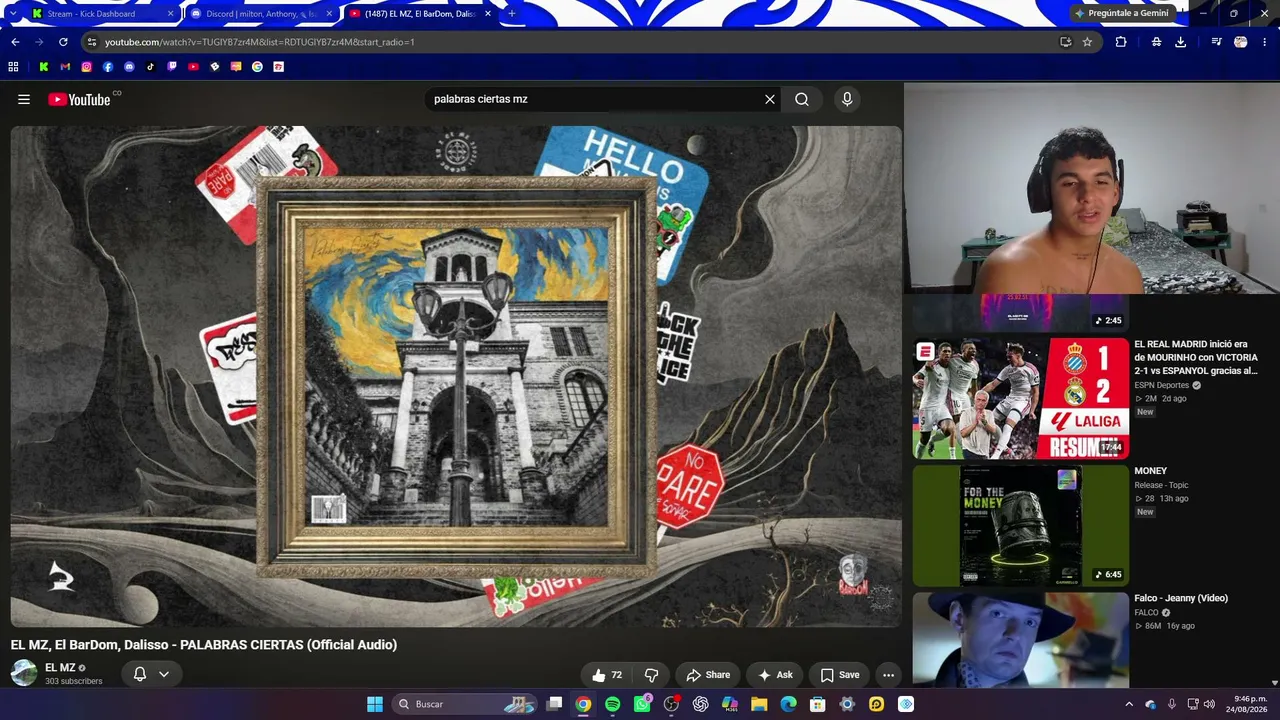Open the Discord bookmark
Screen dimensions: 1280x720
click(x=129, y=67)
